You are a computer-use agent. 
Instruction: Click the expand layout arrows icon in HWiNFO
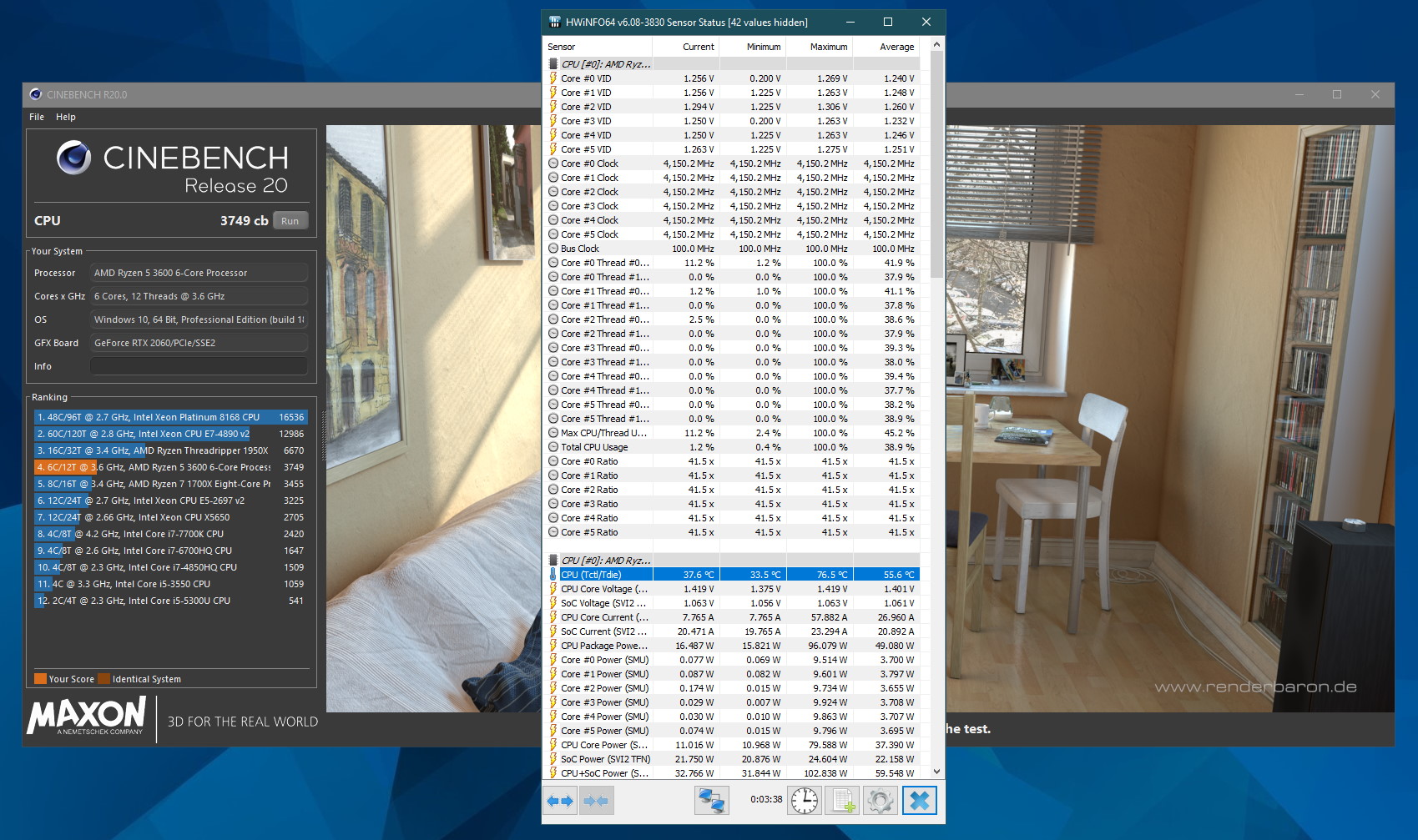560,801
